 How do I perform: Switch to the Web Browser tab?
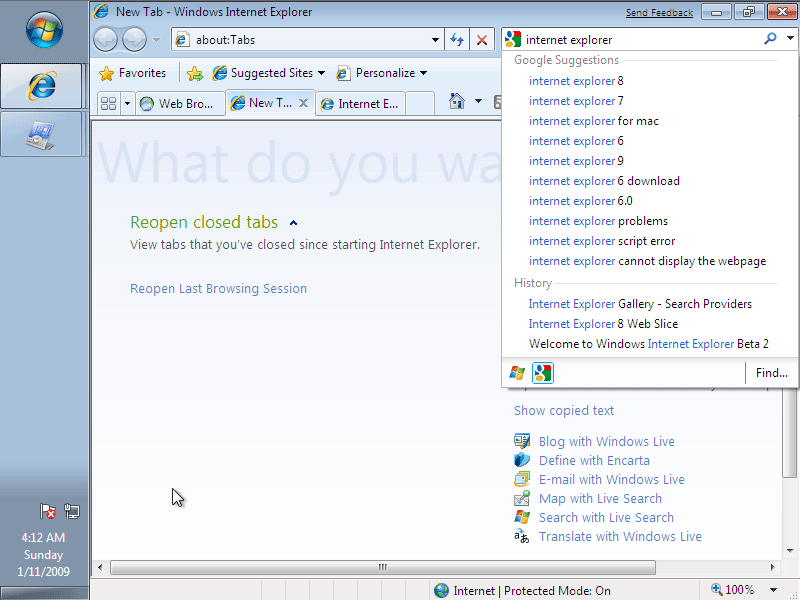[179, 103]
